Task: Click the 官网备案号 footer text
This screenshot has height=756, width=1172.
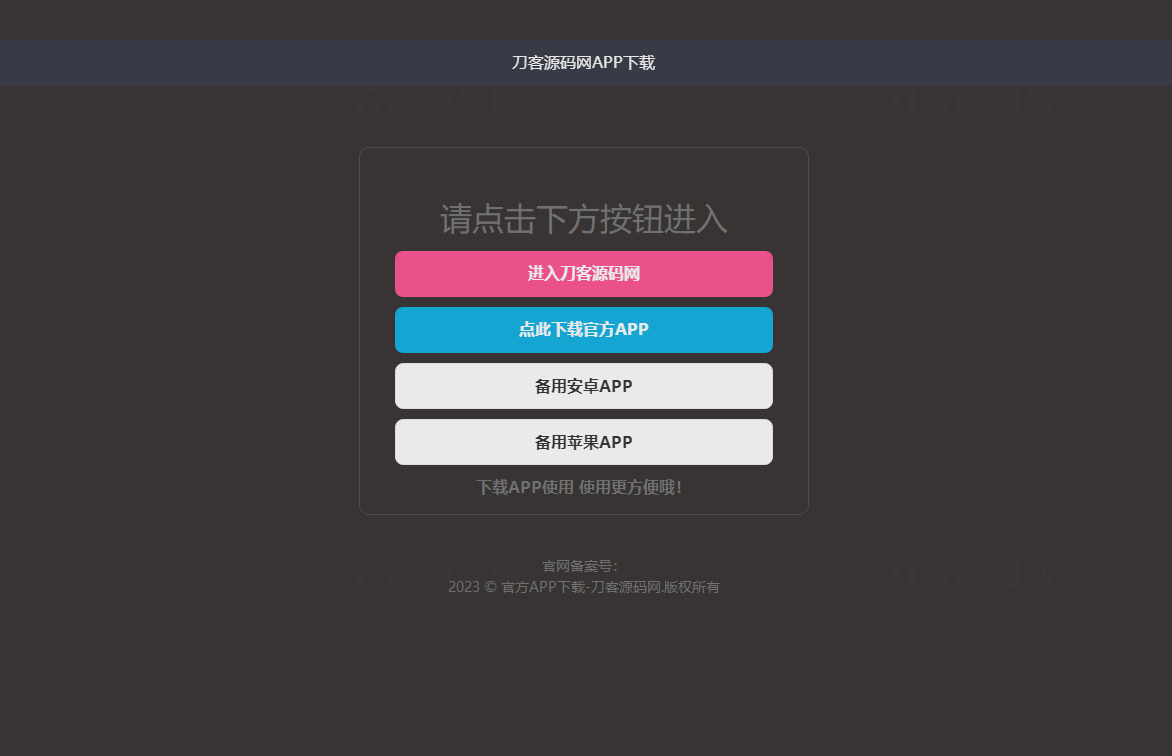Action: 580,566
